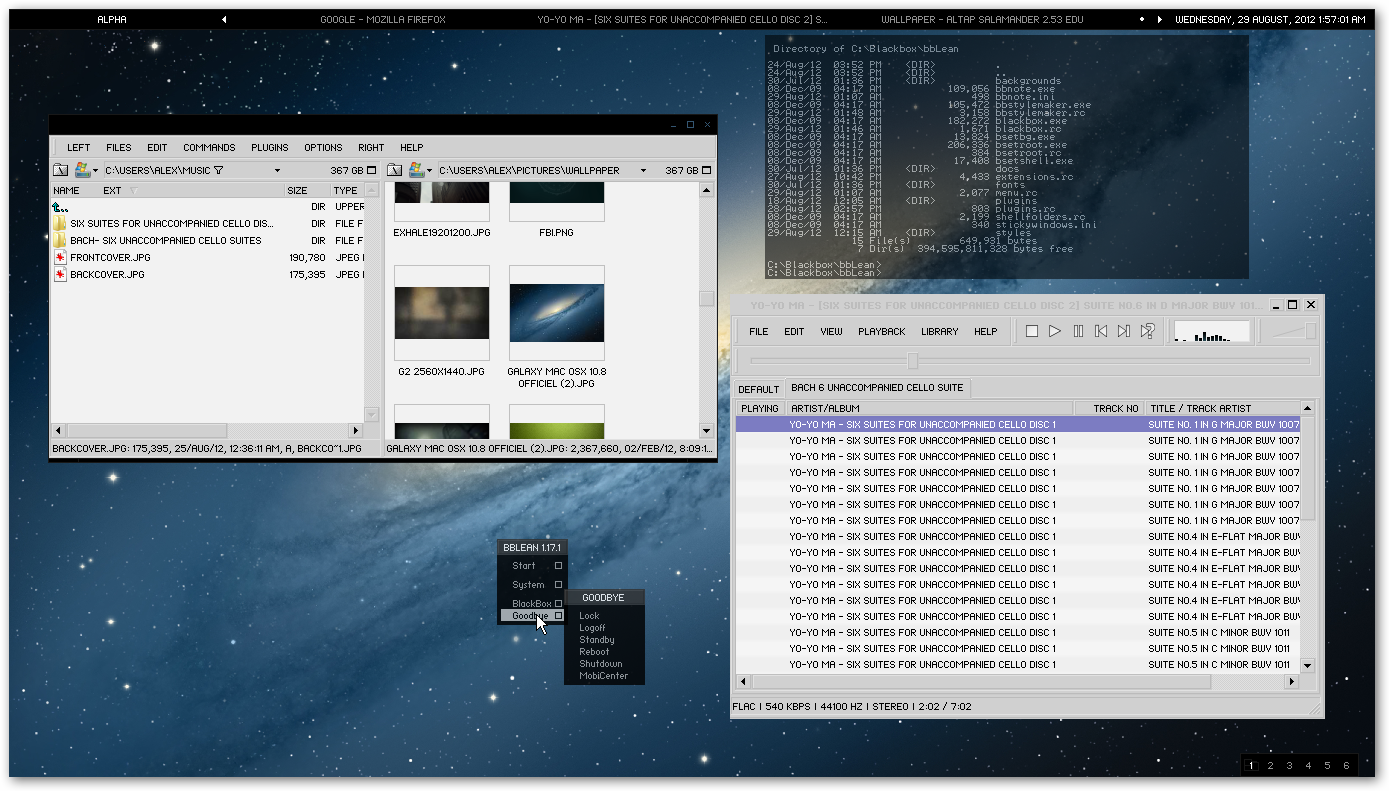The image size is (1389, 791).
Task: Click the up-directory arrow entry in Music panel
Action: (61, 207)
